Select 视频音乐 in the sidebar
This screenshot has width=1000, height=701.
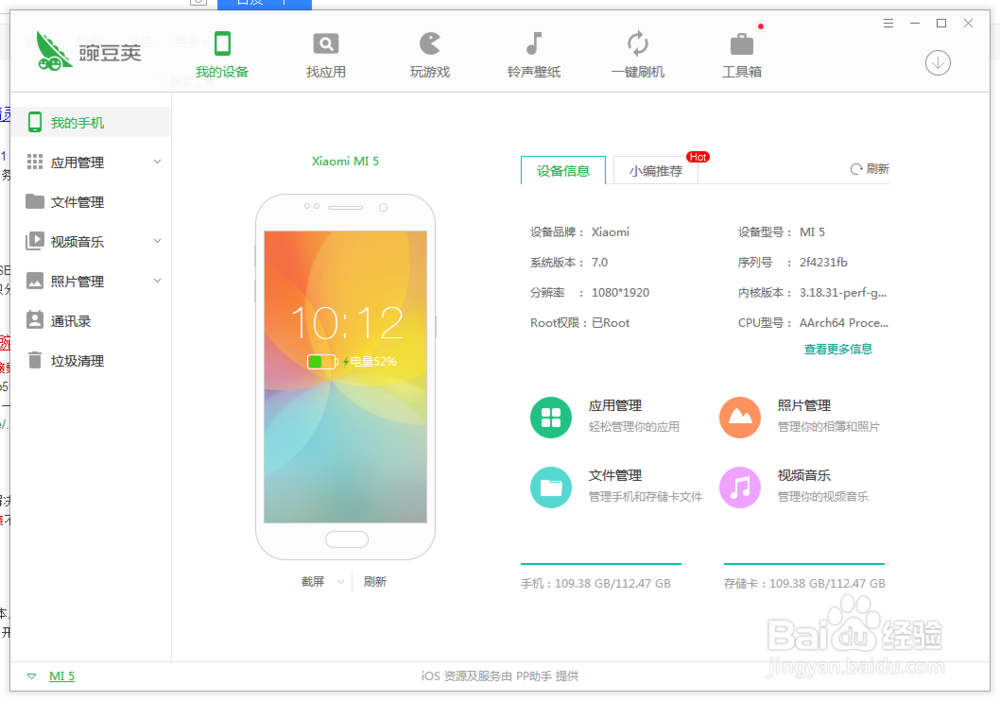[91, 241]
